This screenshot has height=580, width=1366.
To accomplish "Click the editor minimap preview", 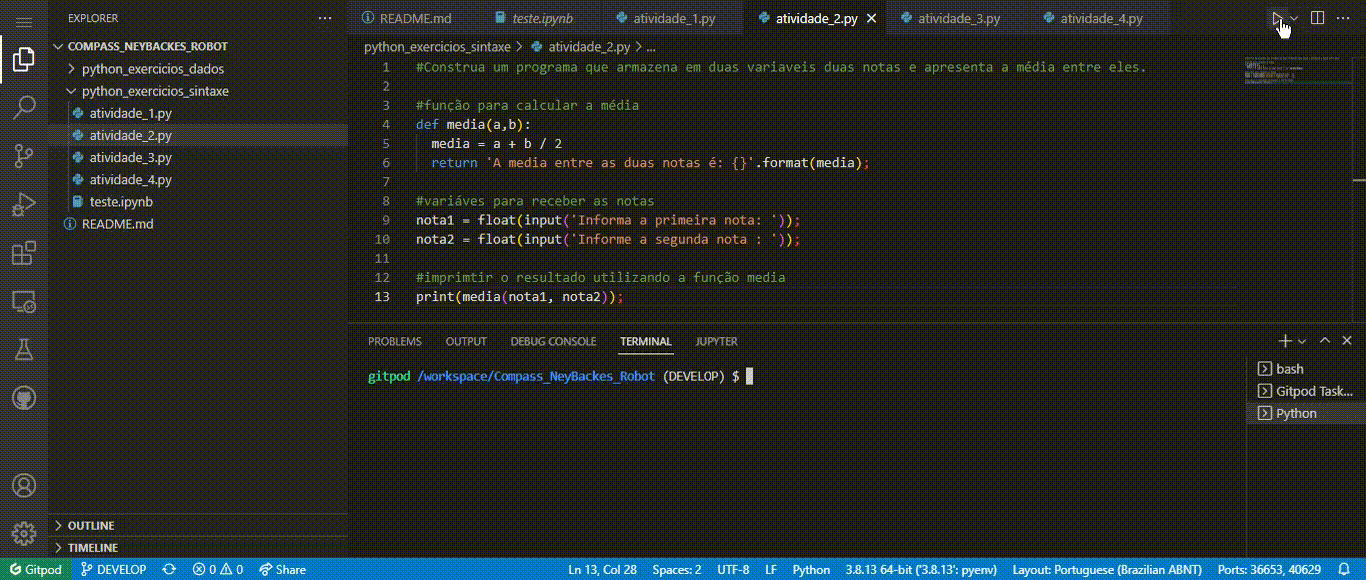I will point(1297,72).
